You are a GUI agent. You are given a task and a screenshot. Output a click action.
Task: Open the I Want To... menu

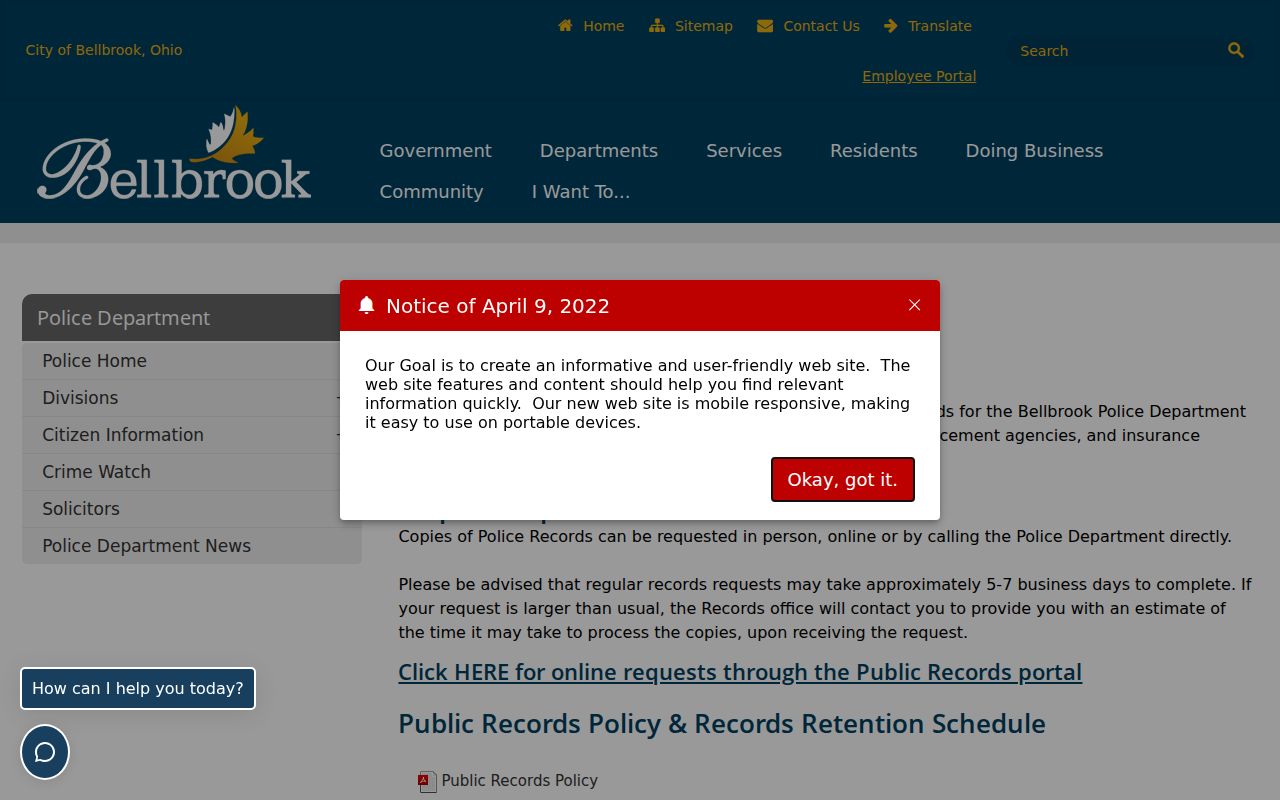pyautogui.click(x=581, y=191)
